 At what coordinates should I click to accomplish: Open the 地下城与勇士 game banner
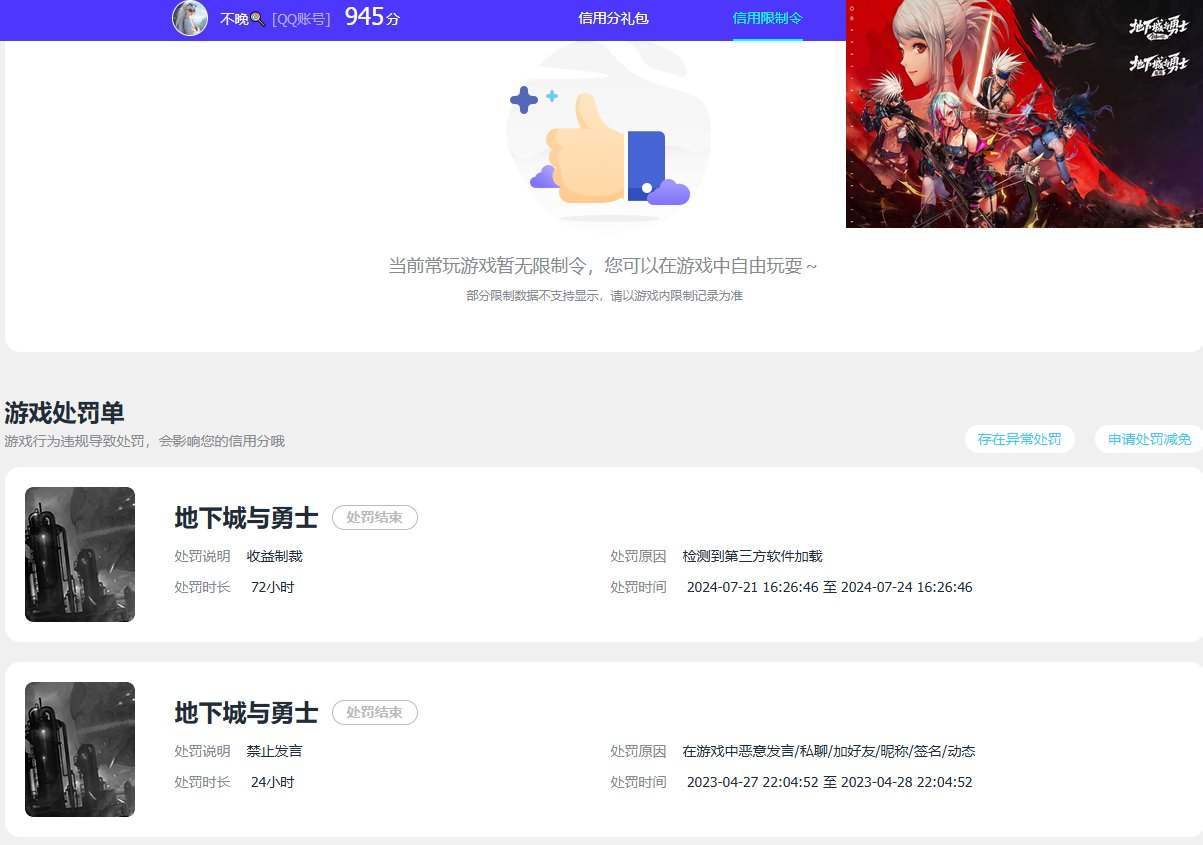pos(1024,113)
